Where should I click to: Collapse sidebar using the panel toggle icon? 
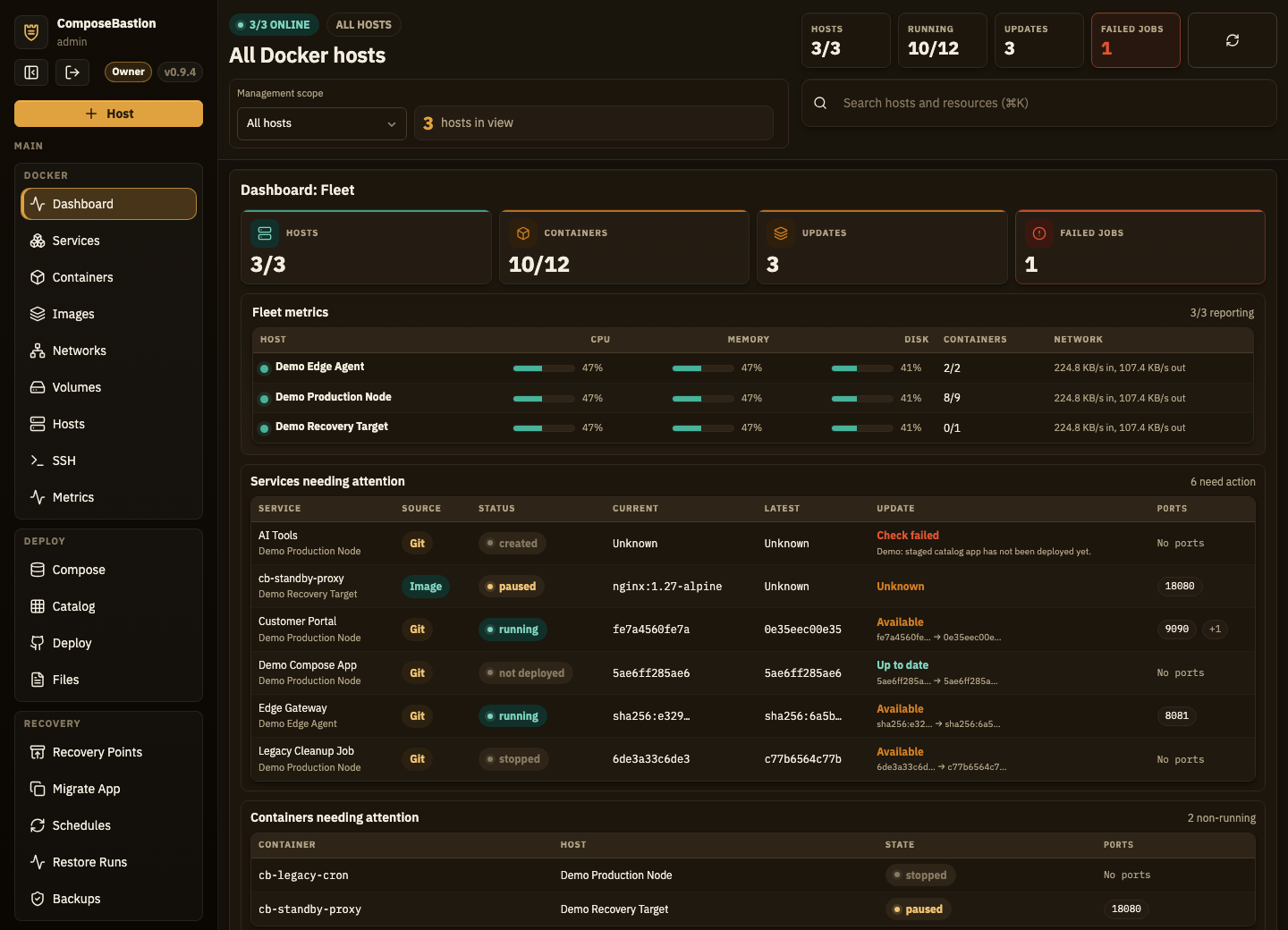point(31,72)
